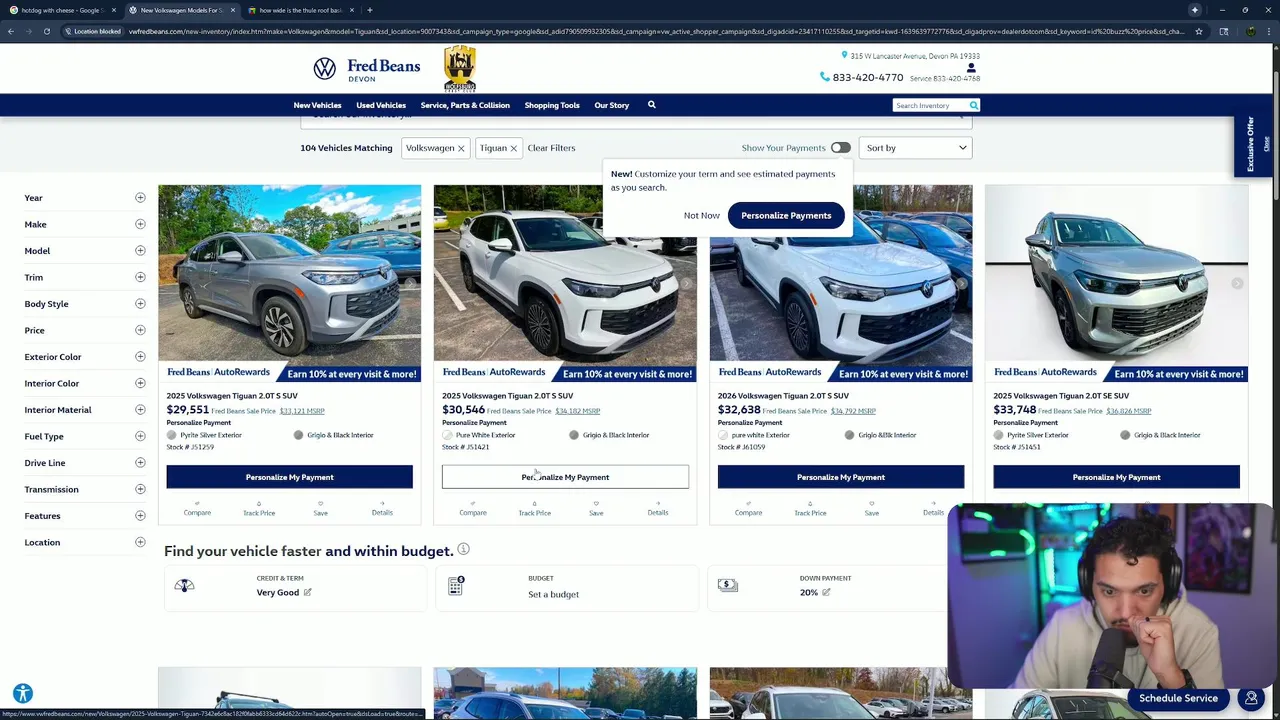Expand the Transmission filter
The image size is (1280, 720).
tap(140, 489)
